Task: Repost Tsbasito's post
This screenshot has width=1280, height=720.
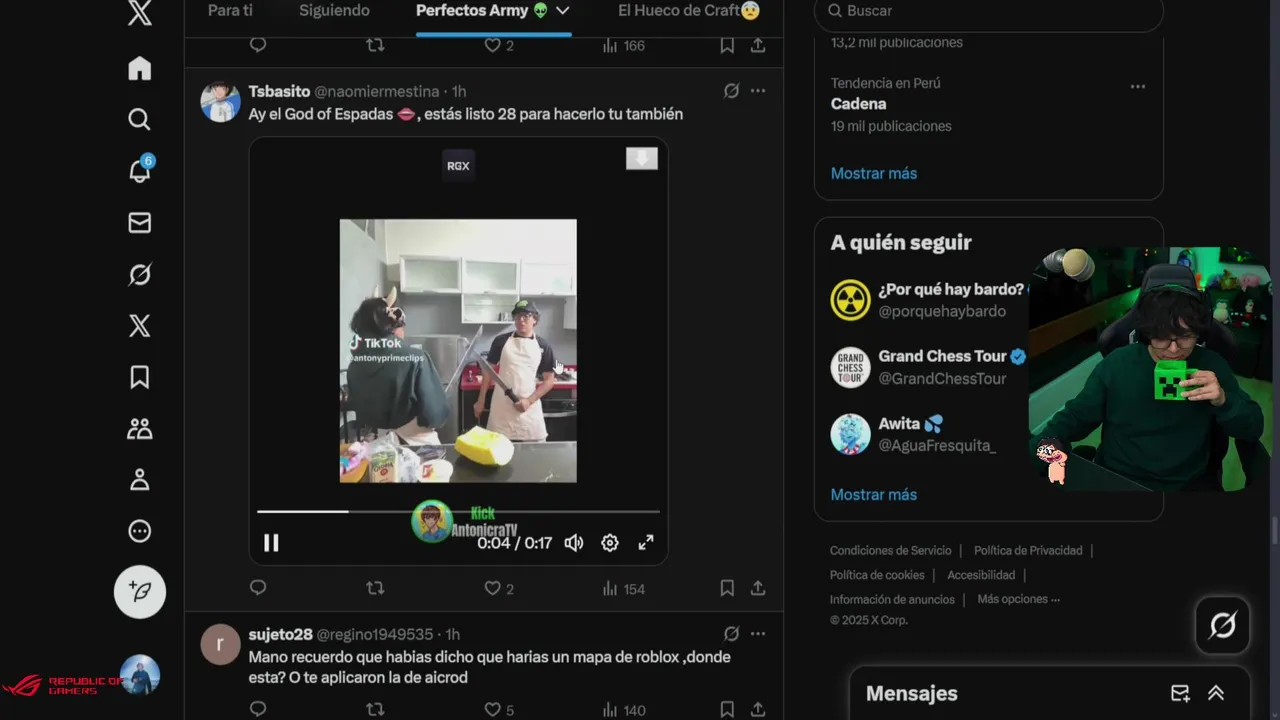Action: tap(375, 588)
